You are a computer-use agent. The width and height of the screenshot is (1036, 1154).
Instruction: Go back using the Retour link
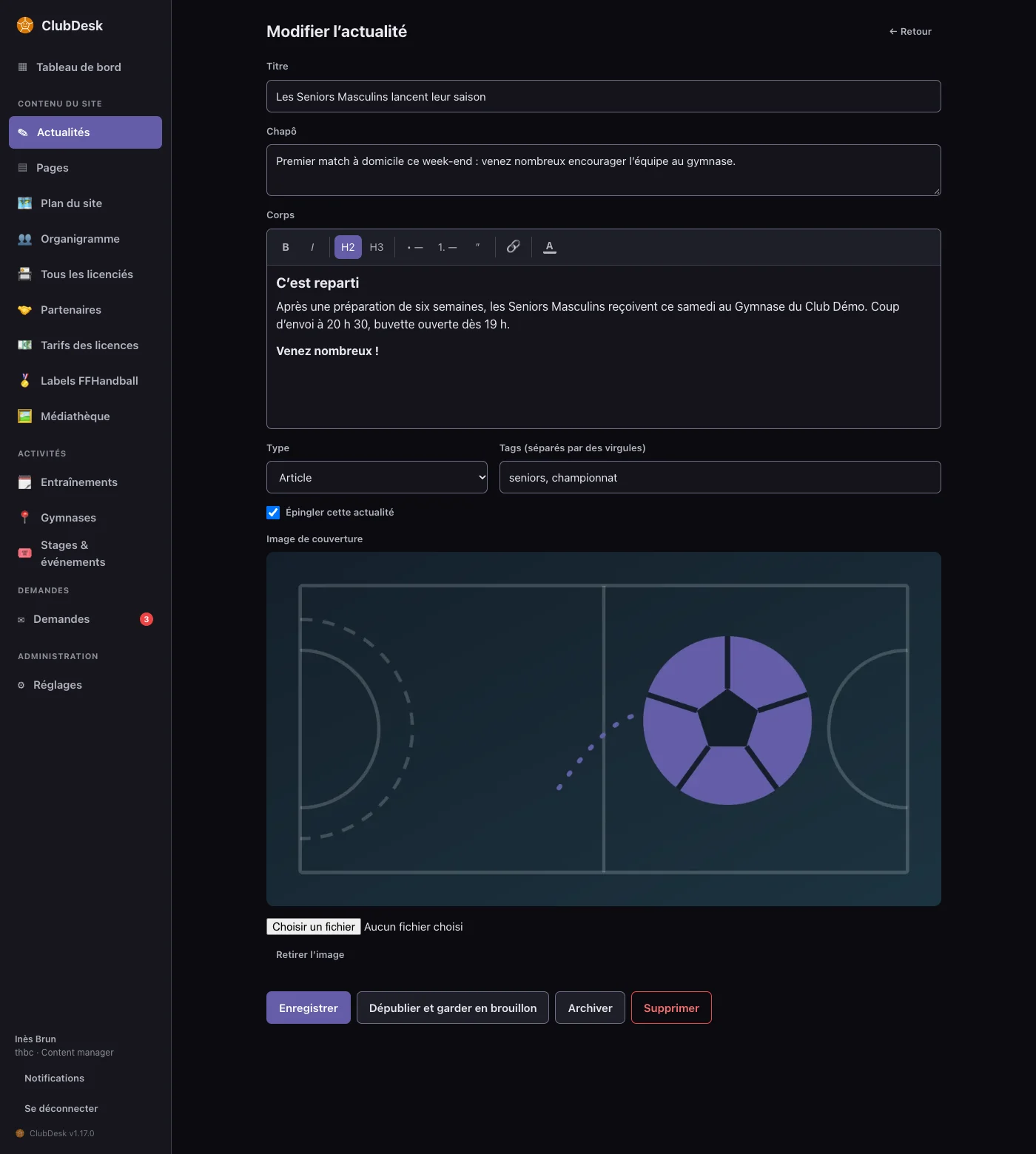tap(910, 32)
